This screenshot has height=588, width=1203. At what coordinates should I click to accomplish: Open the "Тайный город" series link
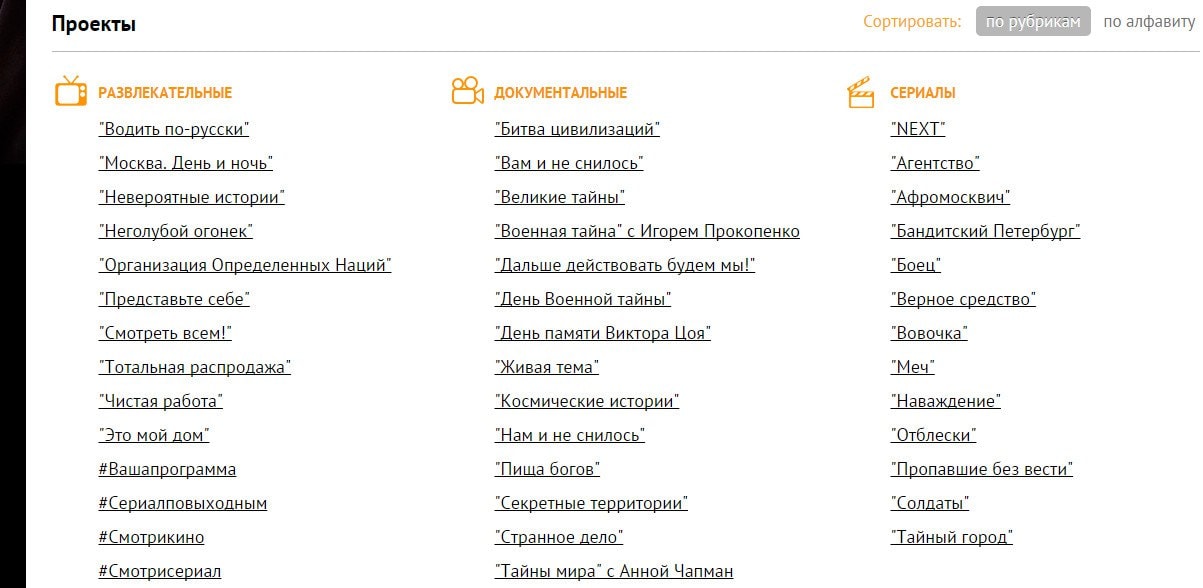(x=951, y=537)
